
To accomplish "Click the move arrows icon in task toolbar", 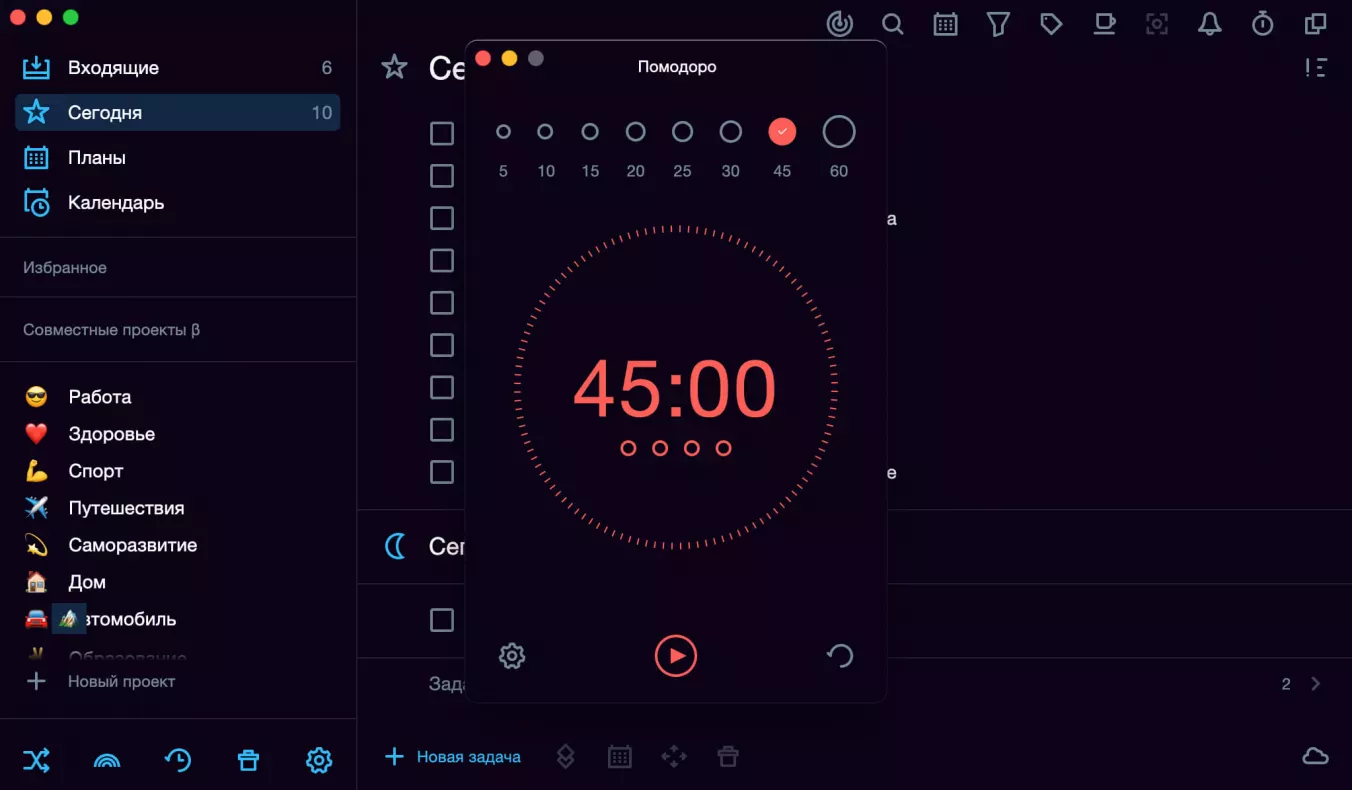I will tap(674, 757).
